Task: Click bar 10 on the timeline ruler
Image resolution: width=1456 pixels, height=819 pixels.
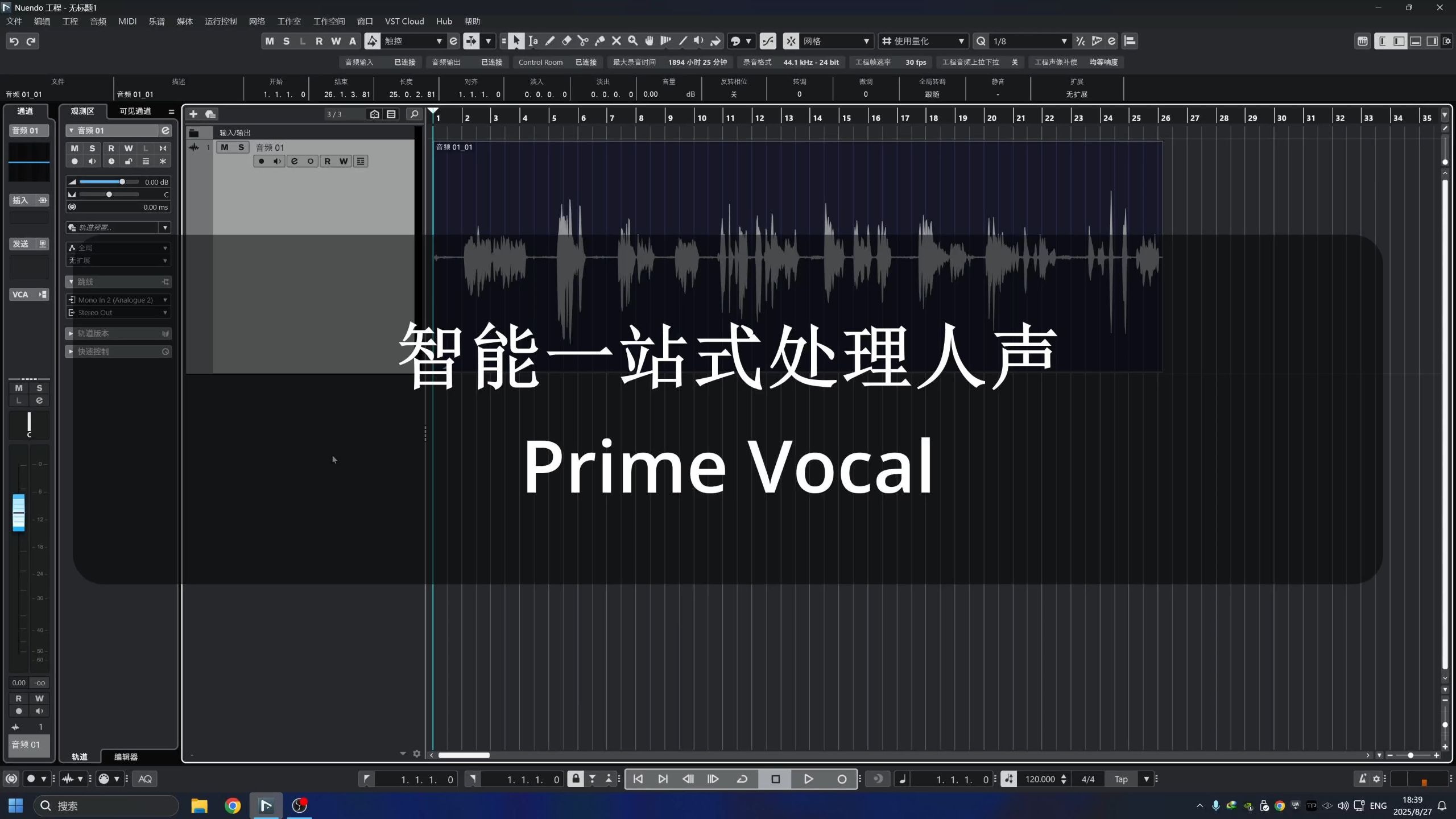Action: (701, 118)
